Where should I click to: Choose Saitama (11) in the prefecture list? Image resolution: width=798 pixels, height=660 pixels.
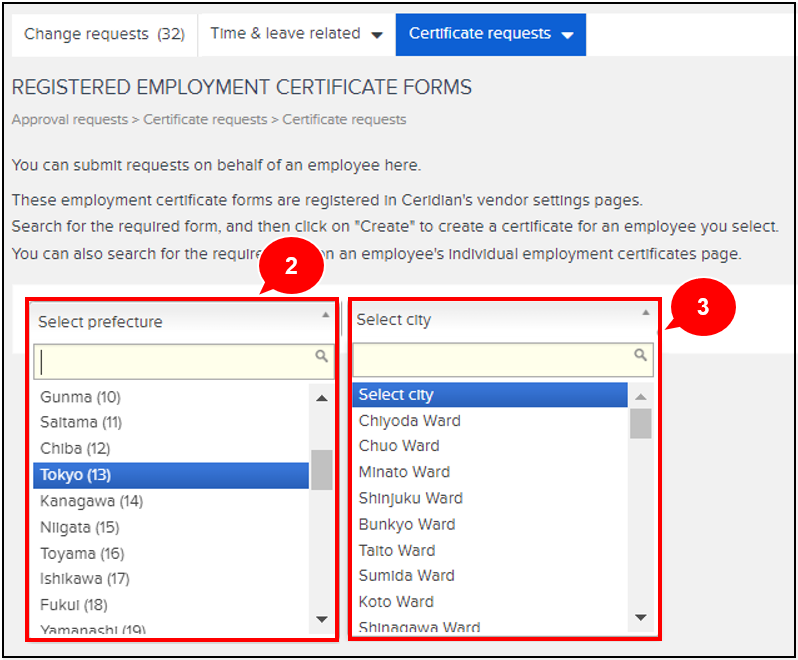[x=81, y=423]
